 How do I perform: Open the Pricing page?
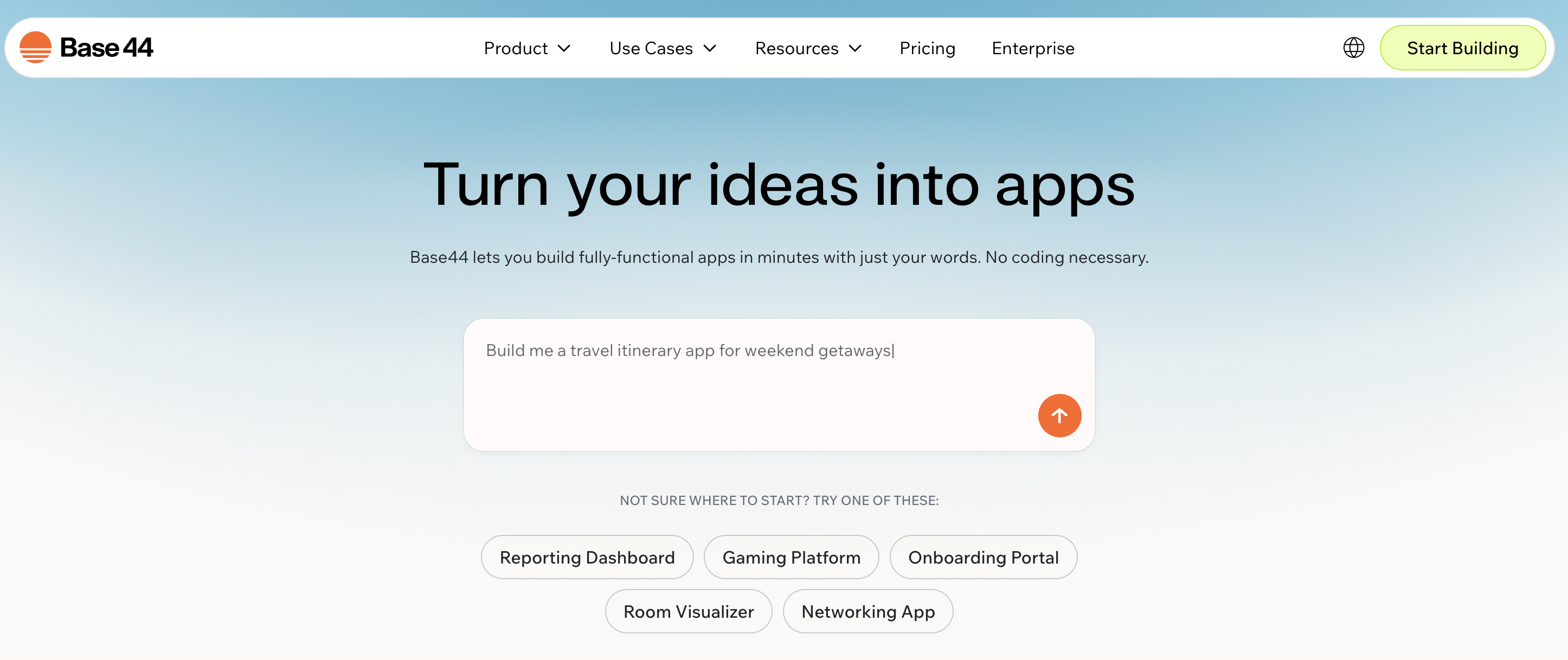(927, 48)
